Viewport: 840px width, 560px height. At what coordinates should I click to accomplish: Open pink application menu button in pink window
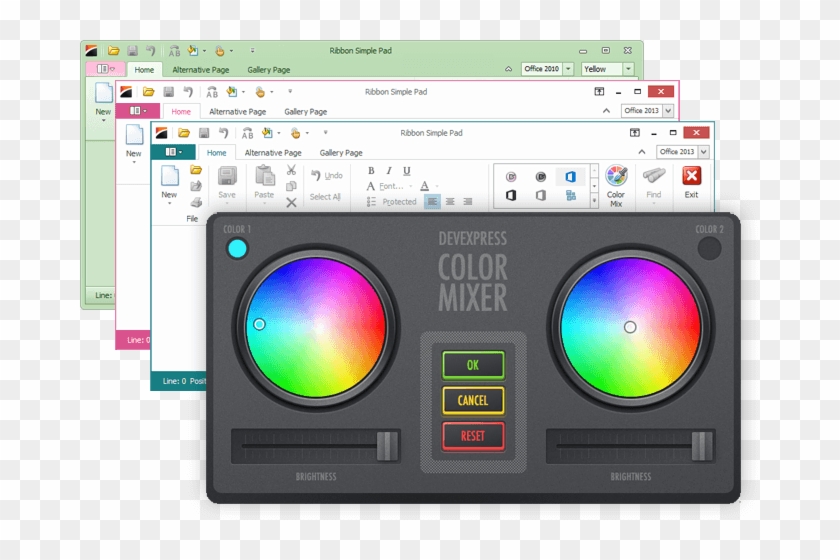138,111
